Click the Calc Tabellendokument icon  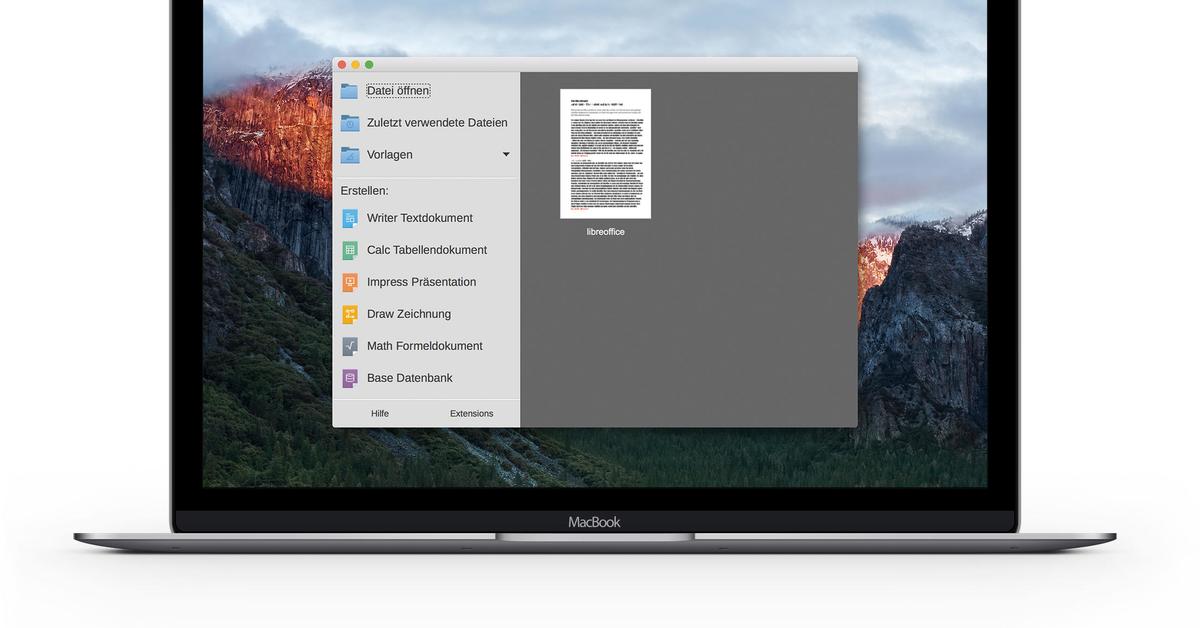(349, 250)
